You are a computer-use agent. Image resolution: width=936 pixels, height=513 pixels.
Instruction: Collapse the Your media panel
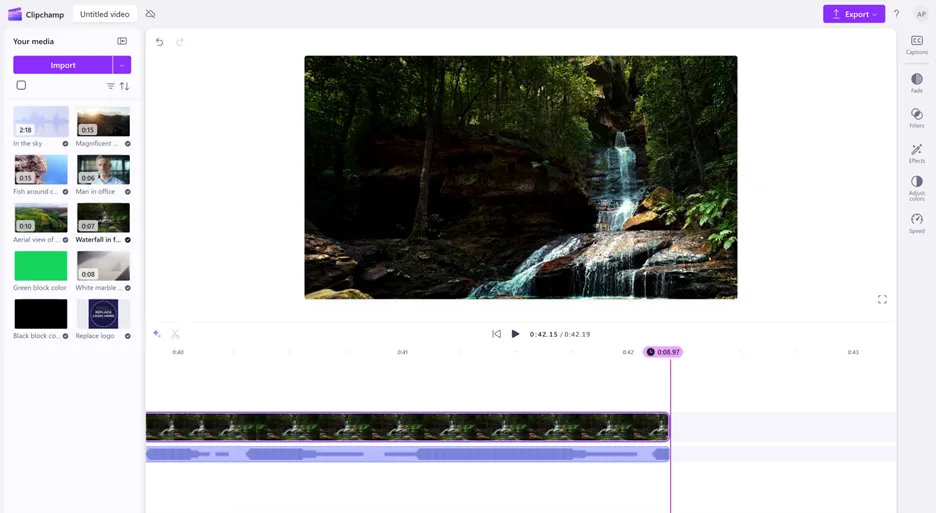(x=122, y=41)
